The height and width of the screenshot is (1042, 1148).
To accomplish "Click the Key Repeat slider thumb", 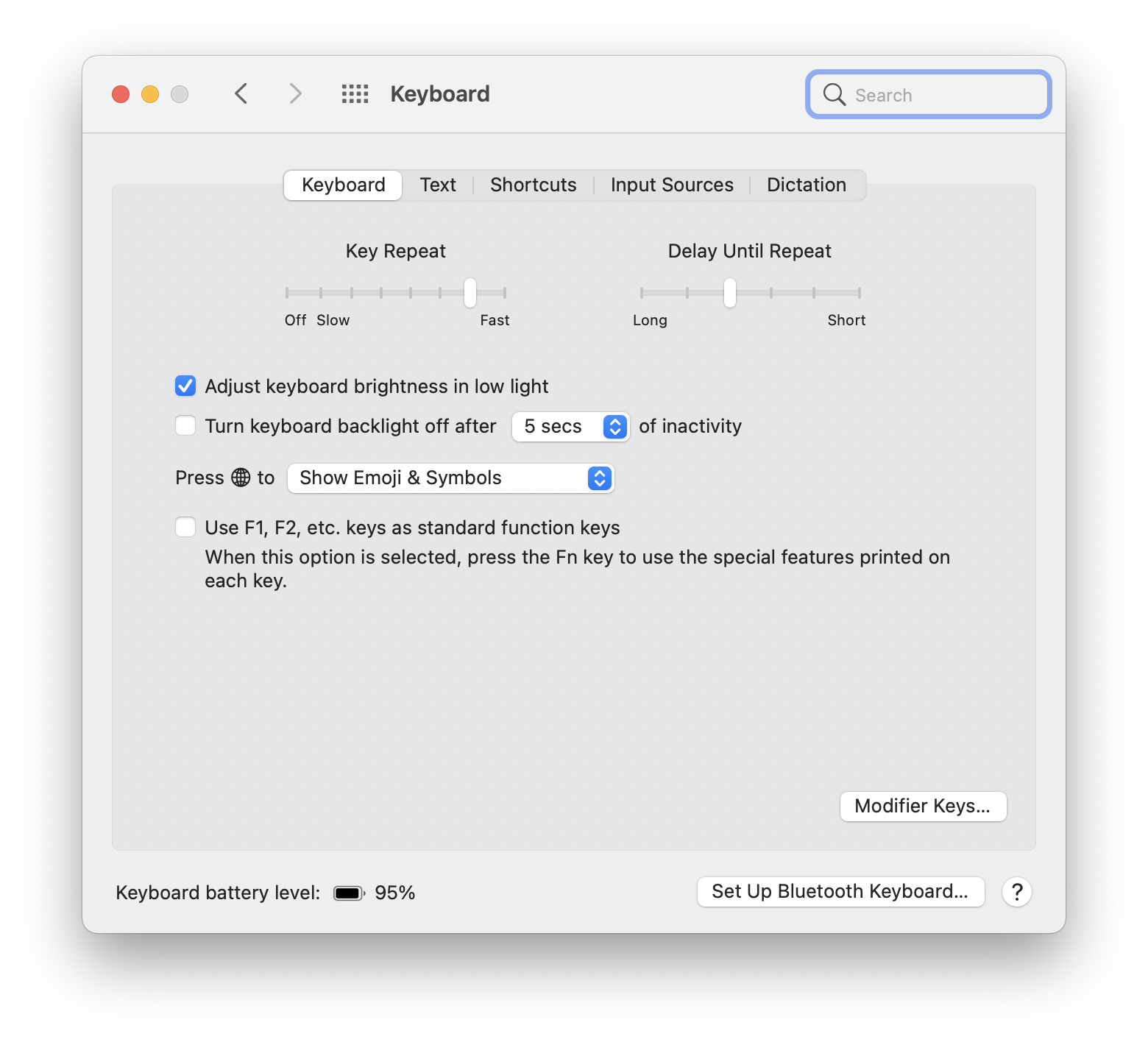I will coord(470,293).
